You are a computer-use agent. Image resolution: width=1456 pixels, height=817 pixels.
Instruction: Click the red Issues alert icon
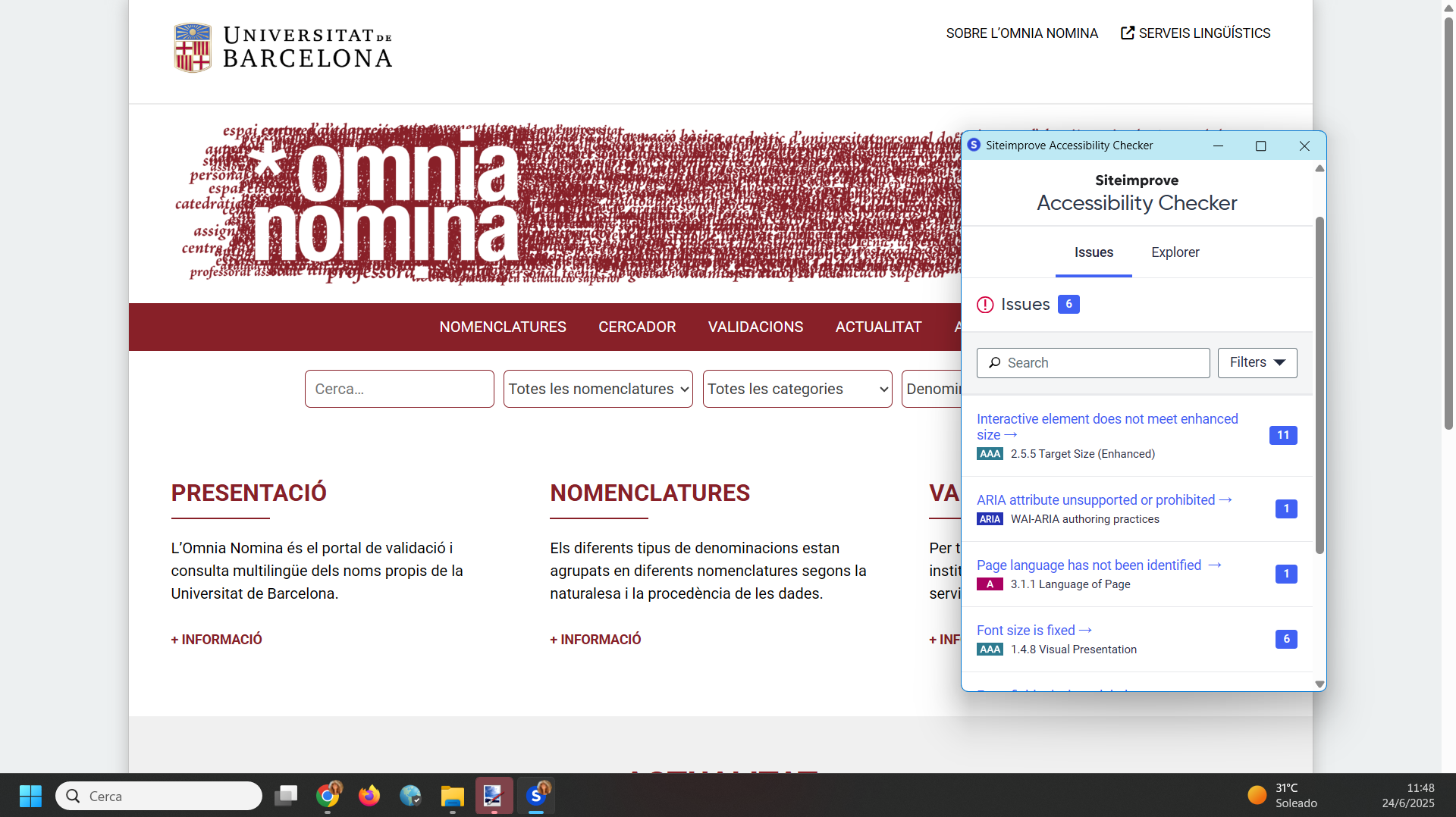(x=985, y=305)
